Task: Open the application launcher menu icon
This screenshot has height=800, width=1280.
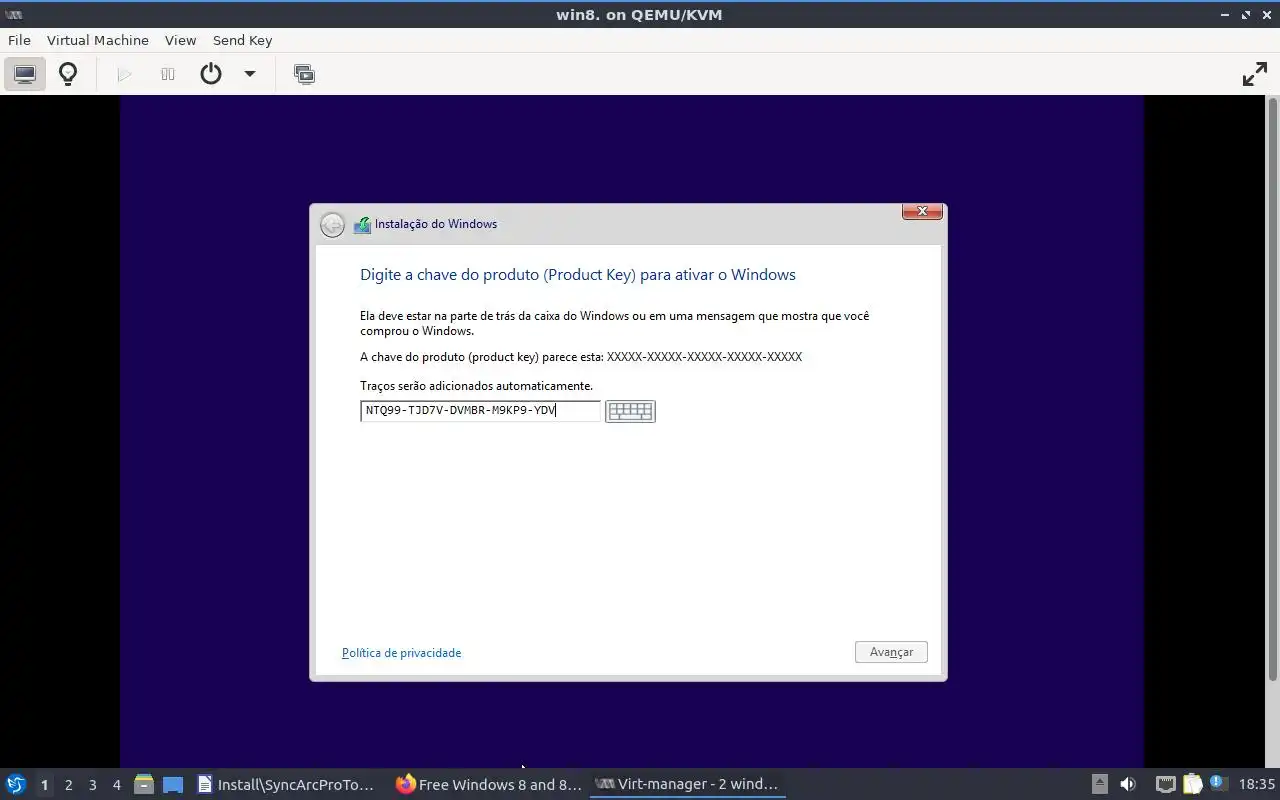Action: tap(15, 785)
